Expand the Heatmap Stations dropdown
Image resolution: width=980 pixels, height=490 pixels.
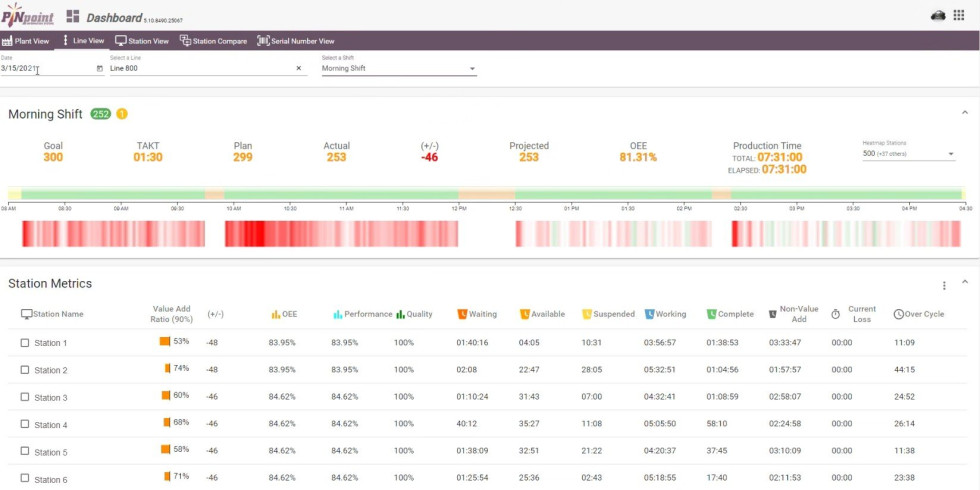point(908,154)
